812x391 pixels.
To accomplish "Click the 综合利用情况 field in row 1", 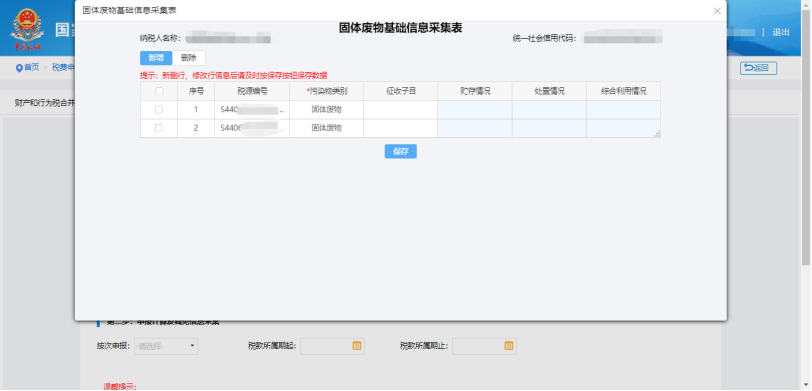I will [x=624, y=110].
